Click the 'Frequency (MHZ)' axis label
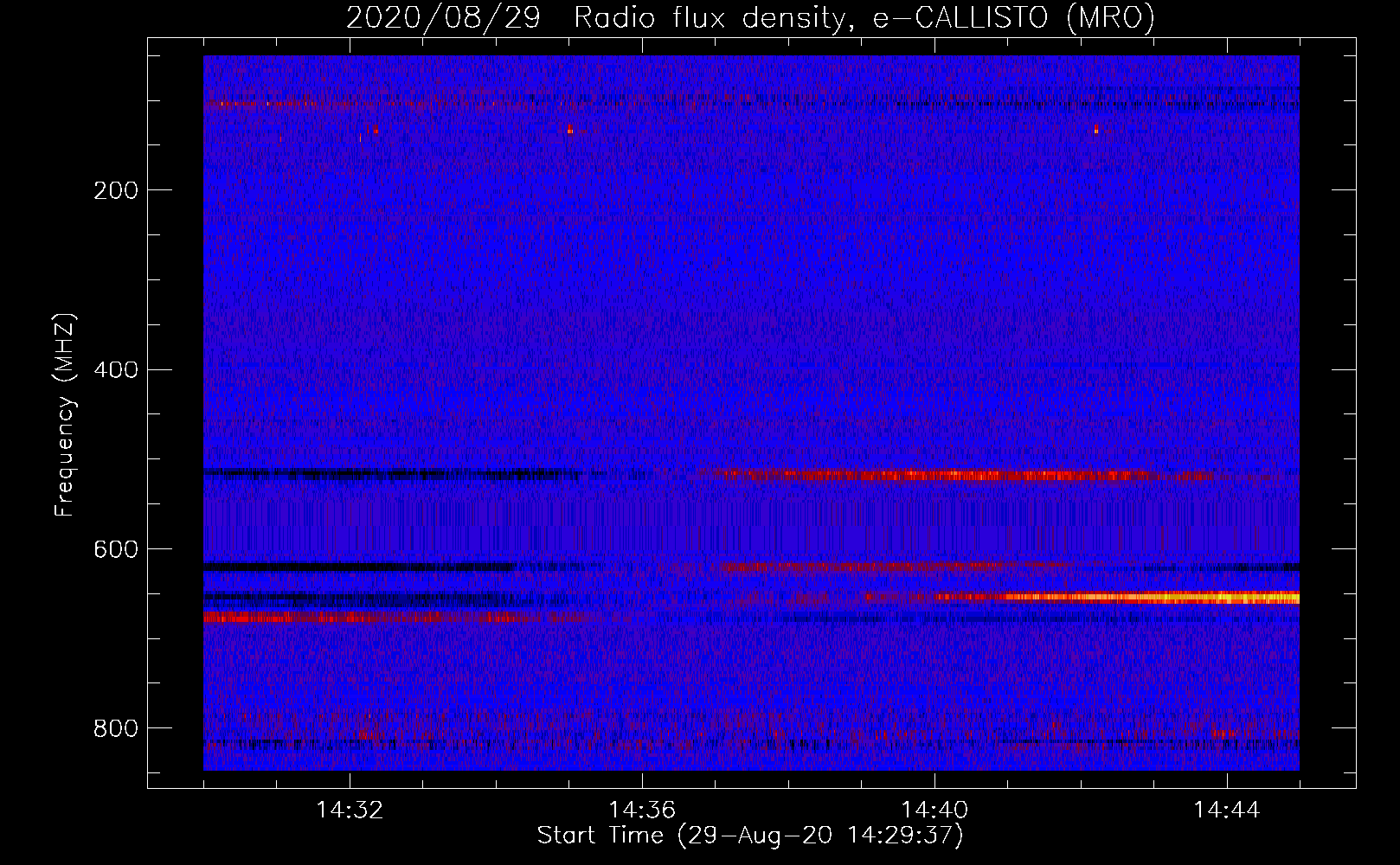 point(65,415)
